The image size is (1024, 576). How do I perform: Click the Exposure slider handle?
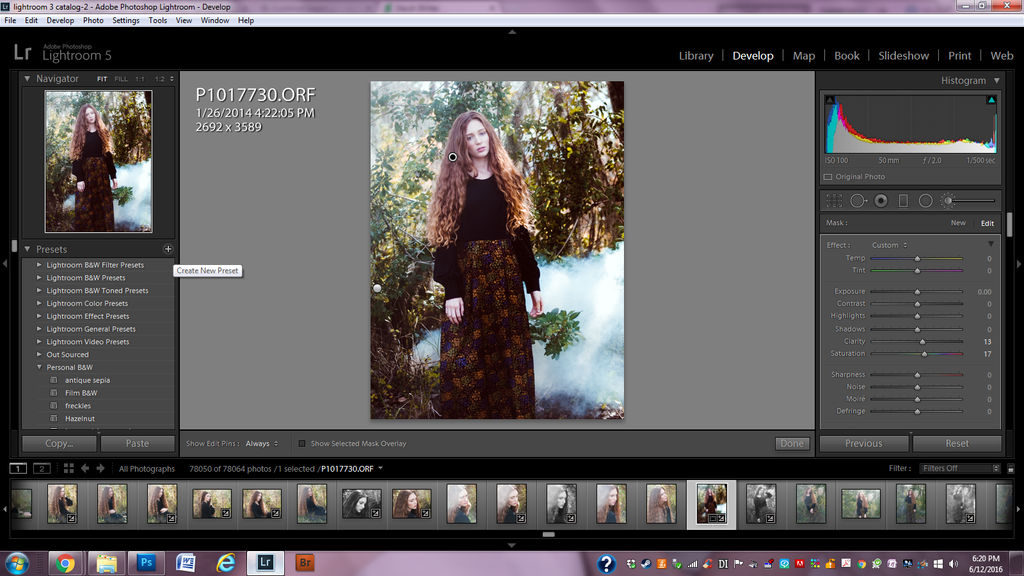pos(917,291)
